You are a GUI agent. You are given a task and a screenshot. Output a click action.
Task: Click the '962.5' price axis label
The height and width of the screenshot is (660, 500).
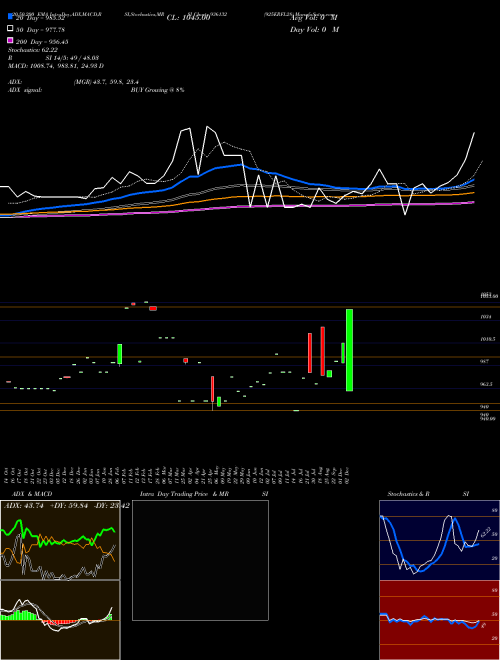[487, 384]
